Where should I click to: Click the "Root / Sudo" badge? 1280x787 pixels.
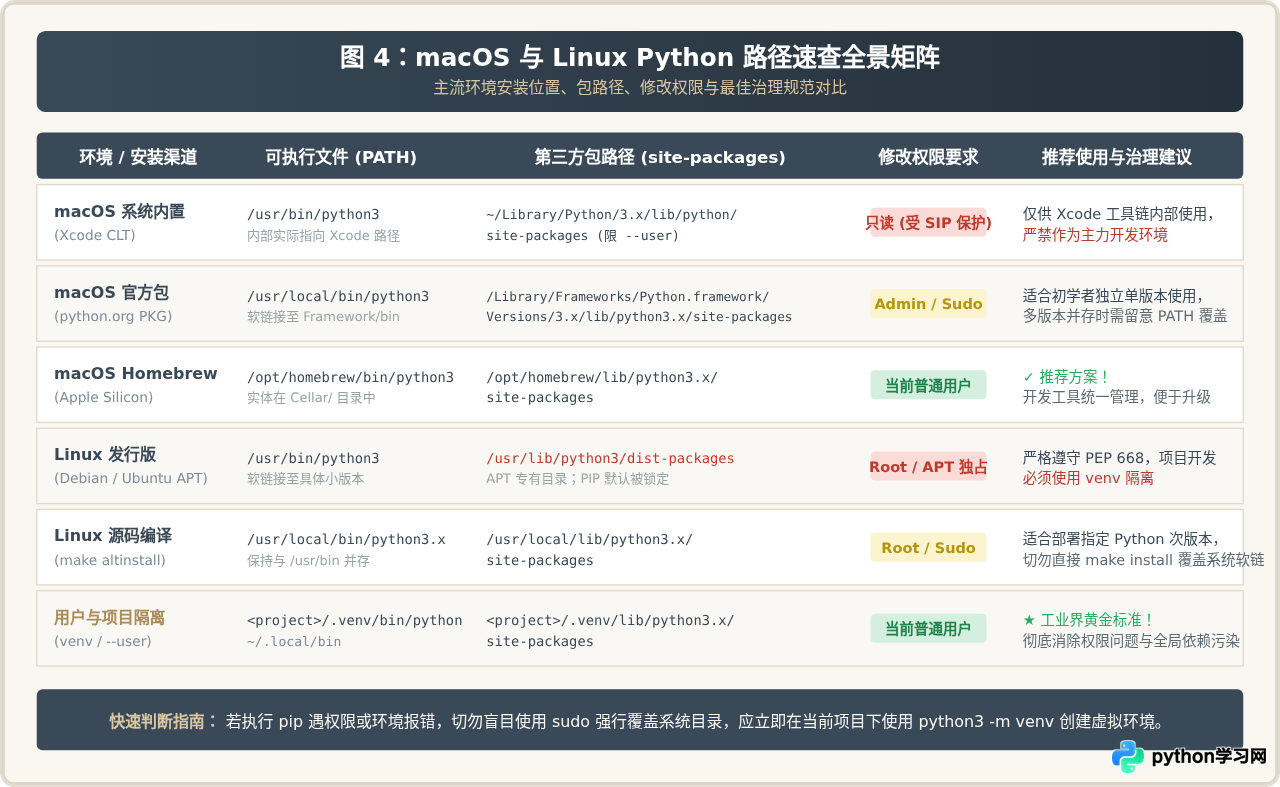coord(928,548)
